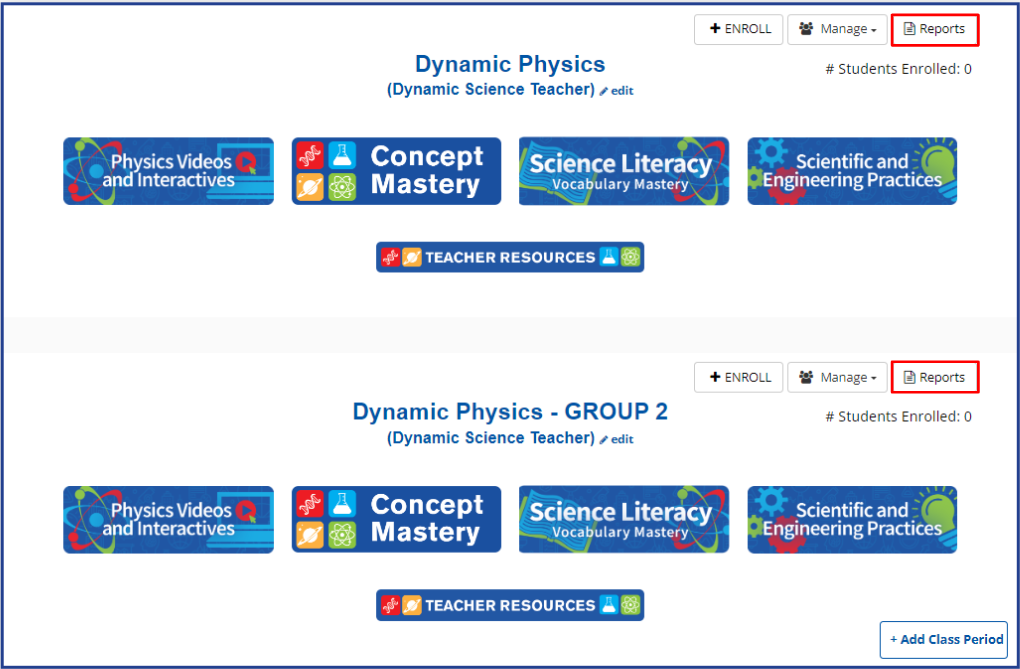Click ENROLL for the GROUP 2 class
Screen dimensions: 1020x669
pyautogui.click(x=738, y=377)
